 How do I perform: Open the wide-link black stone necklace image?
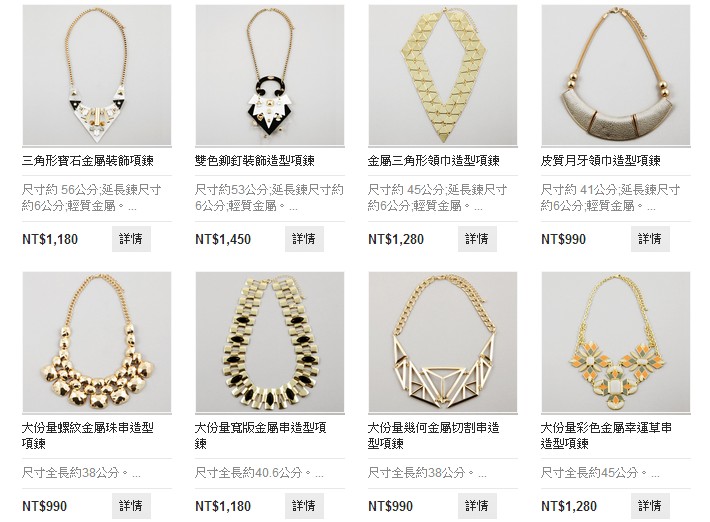coord(270,342)
